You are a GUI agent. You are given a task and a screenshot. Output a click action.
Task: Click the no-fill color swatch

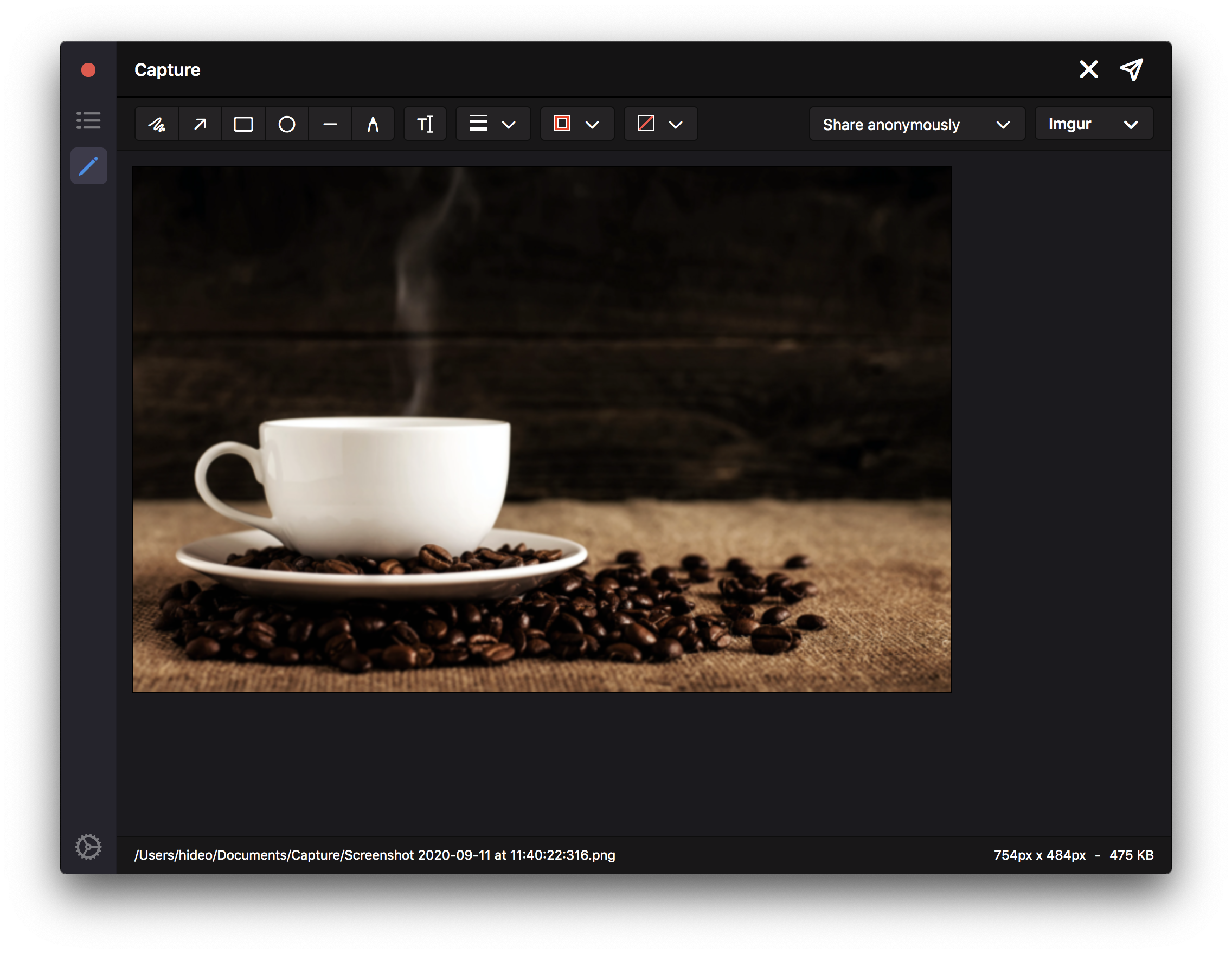(645, 124)
